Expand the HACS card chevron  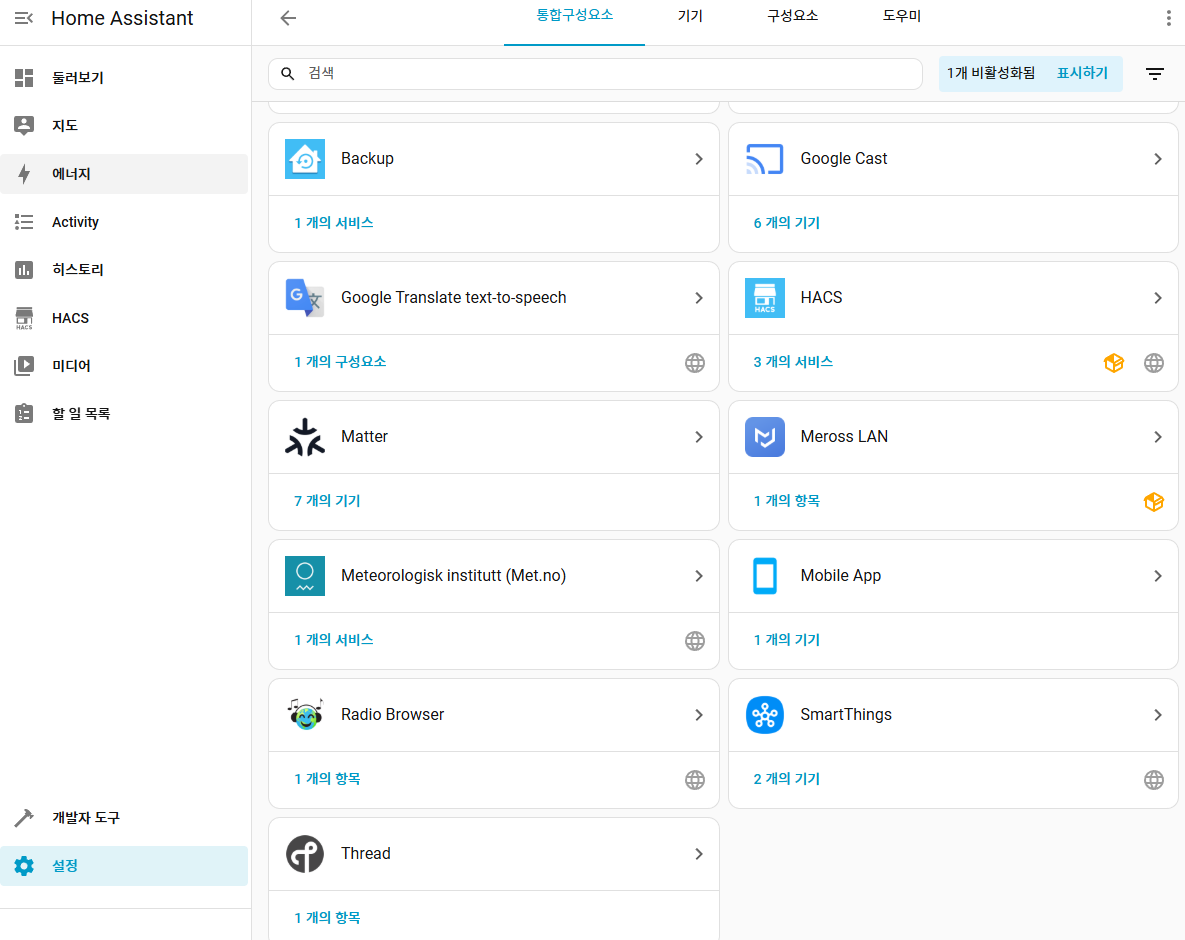1158,298
